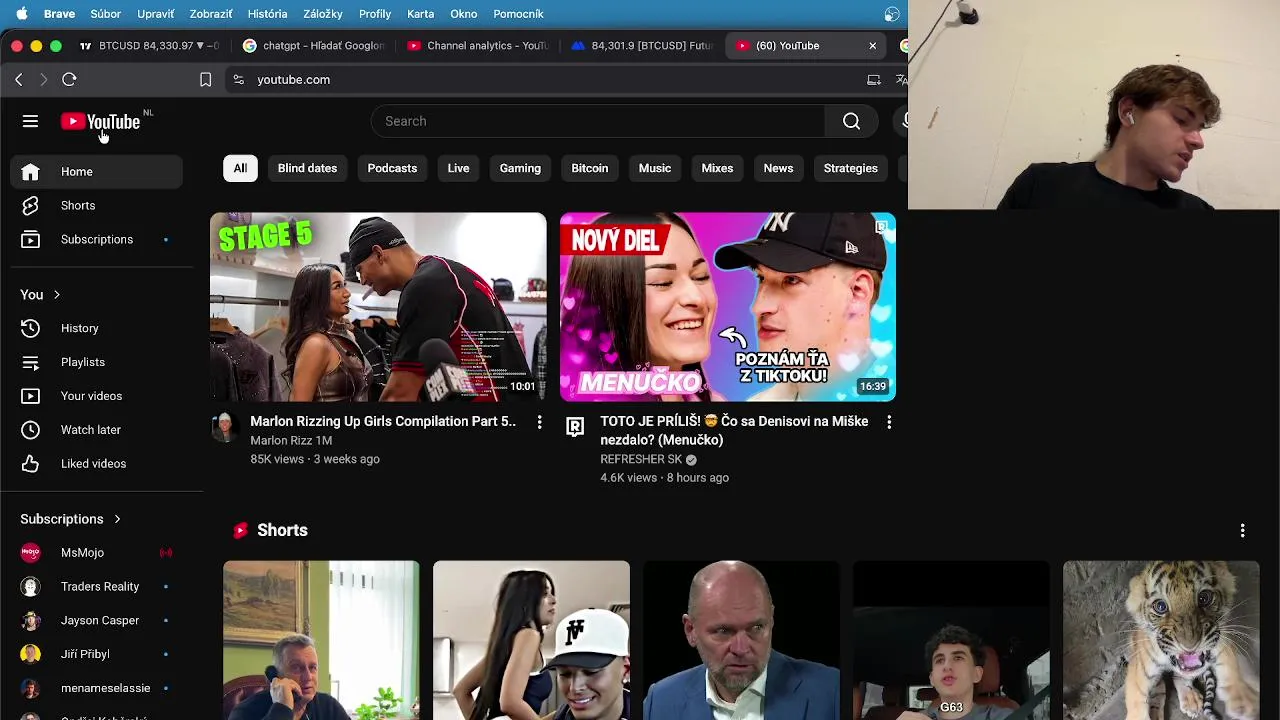Viewport: 1280px width, 720px height.
Task: Click Marlon Rizz channel avatar
Action: click(x=225, y=427)
